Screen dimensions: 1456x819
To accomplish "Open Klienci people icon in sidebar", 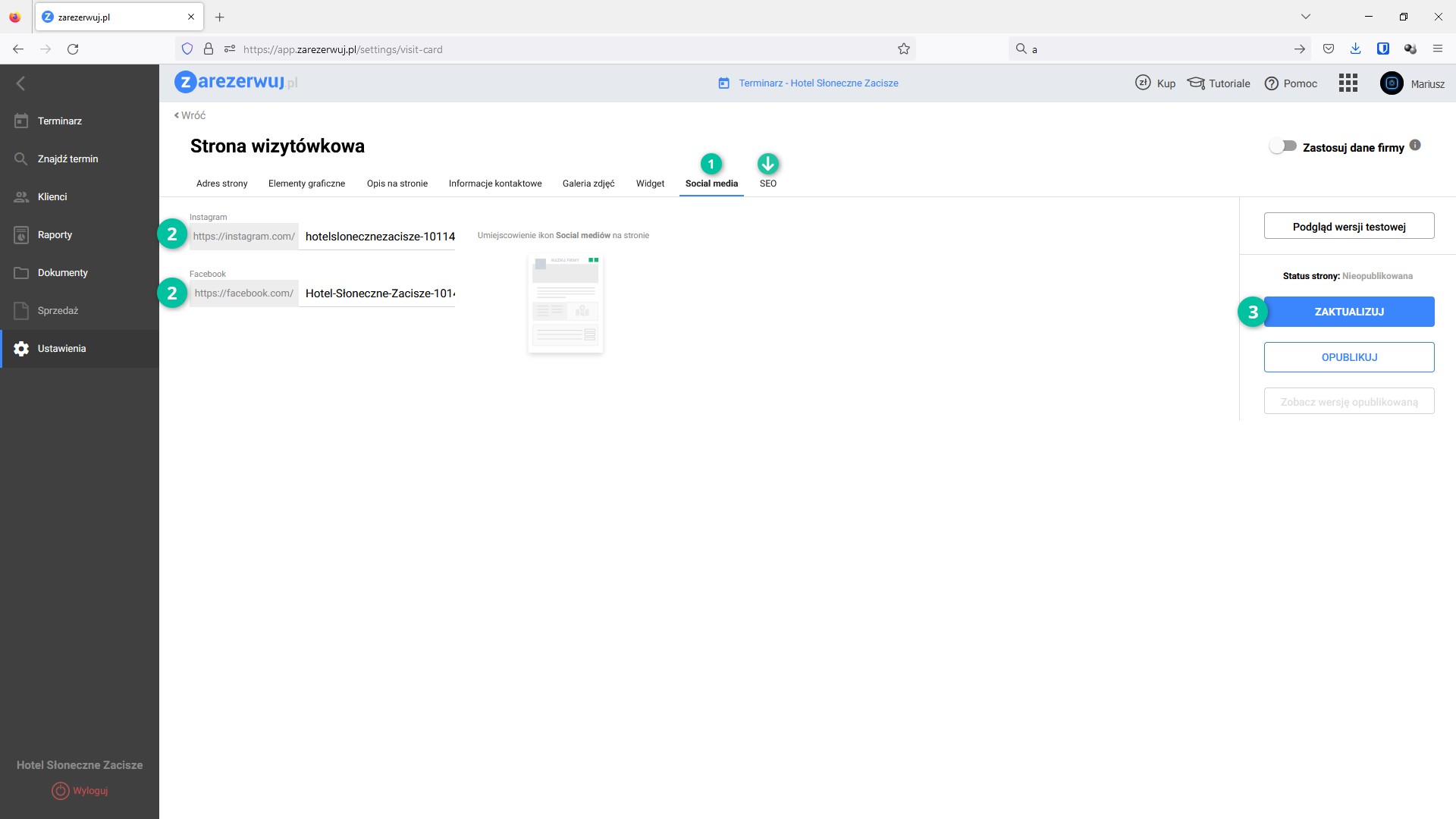I will (x=21, y=197).
